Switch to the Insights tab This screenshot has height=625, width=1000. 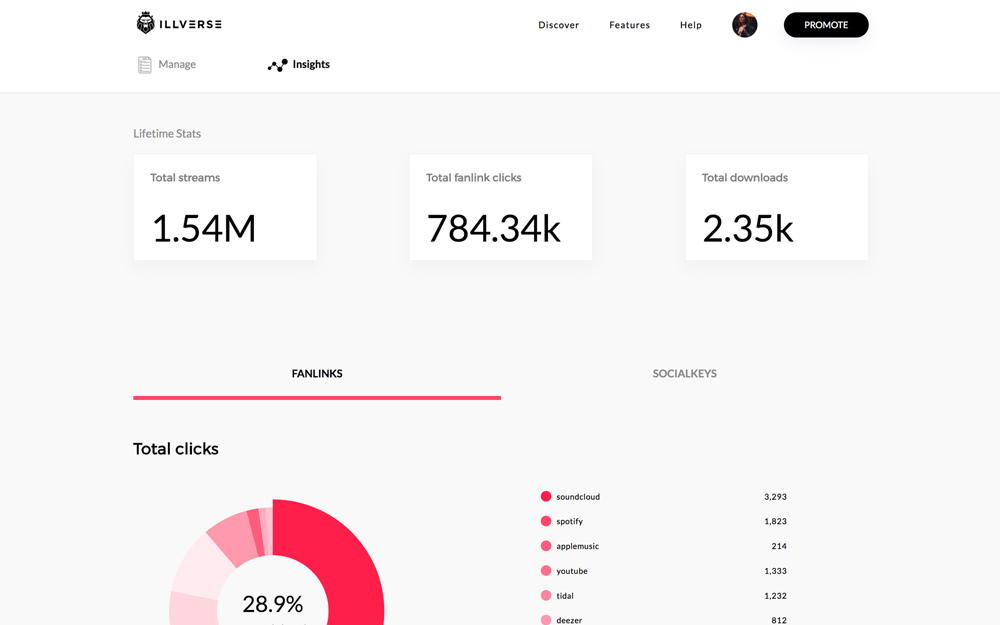298,64
